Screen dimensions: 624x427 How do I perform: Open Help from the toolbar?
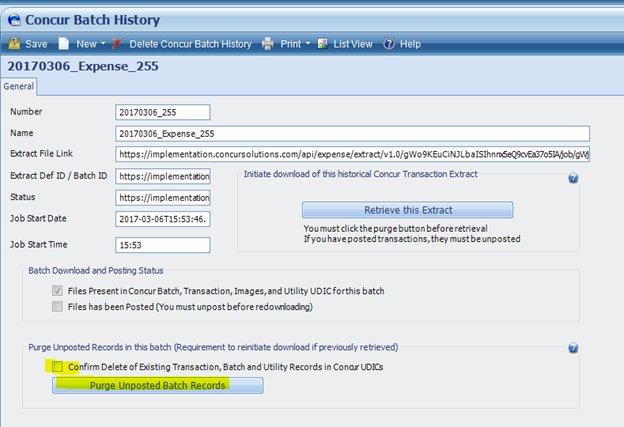410,44
